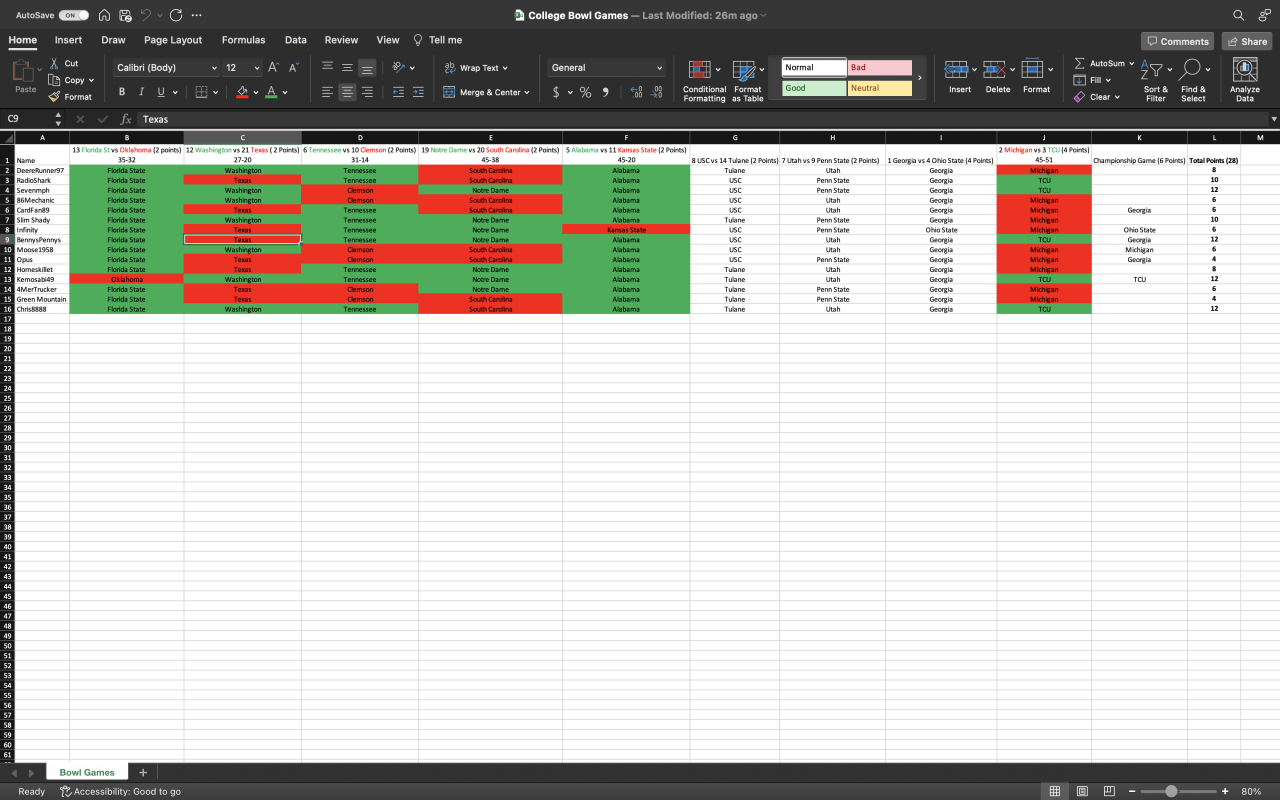Decrease decimal places
This screenshot has height=800, width=1280.
[x=656, y=92]
